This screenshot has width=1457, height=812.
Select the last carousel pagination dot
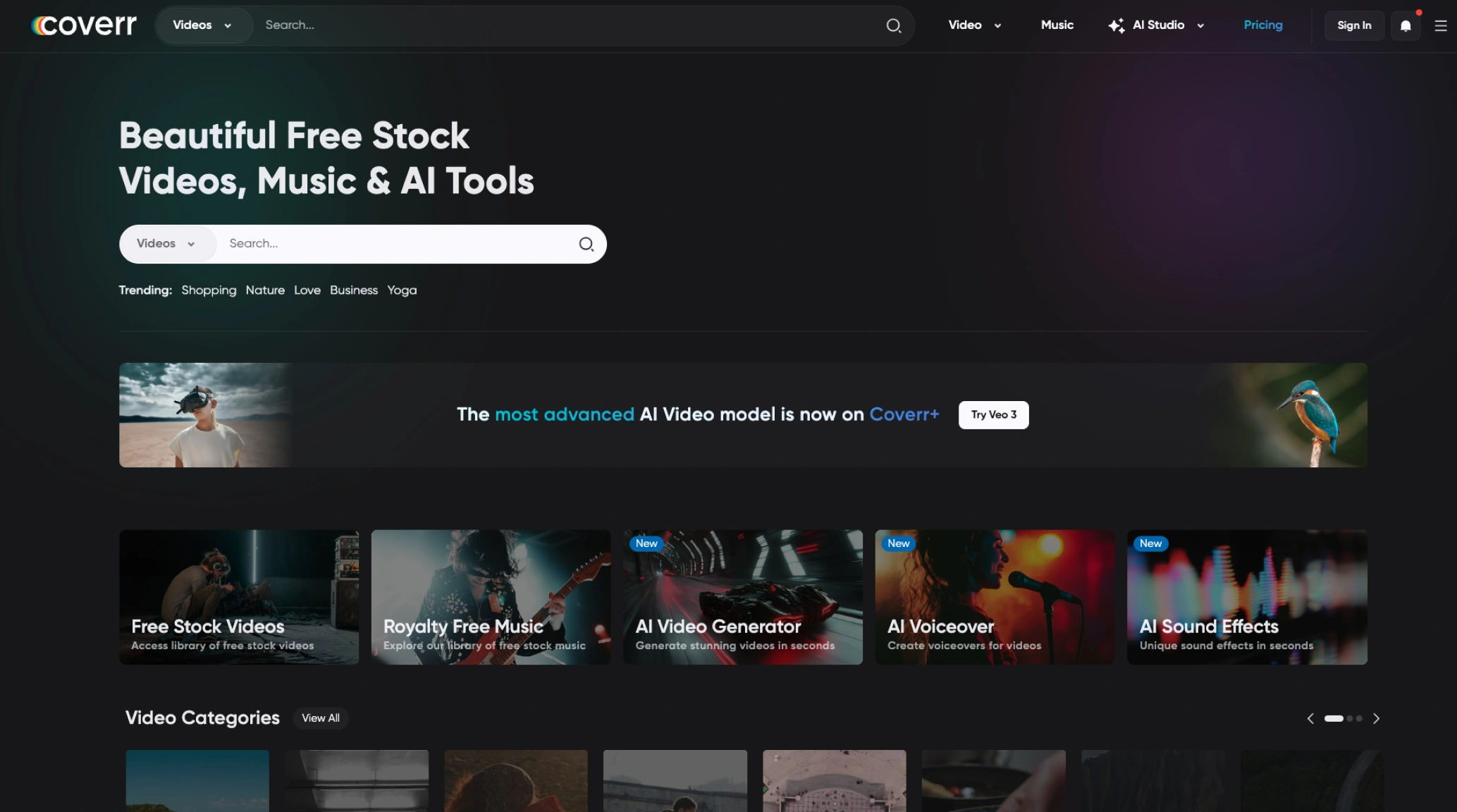1359,719
